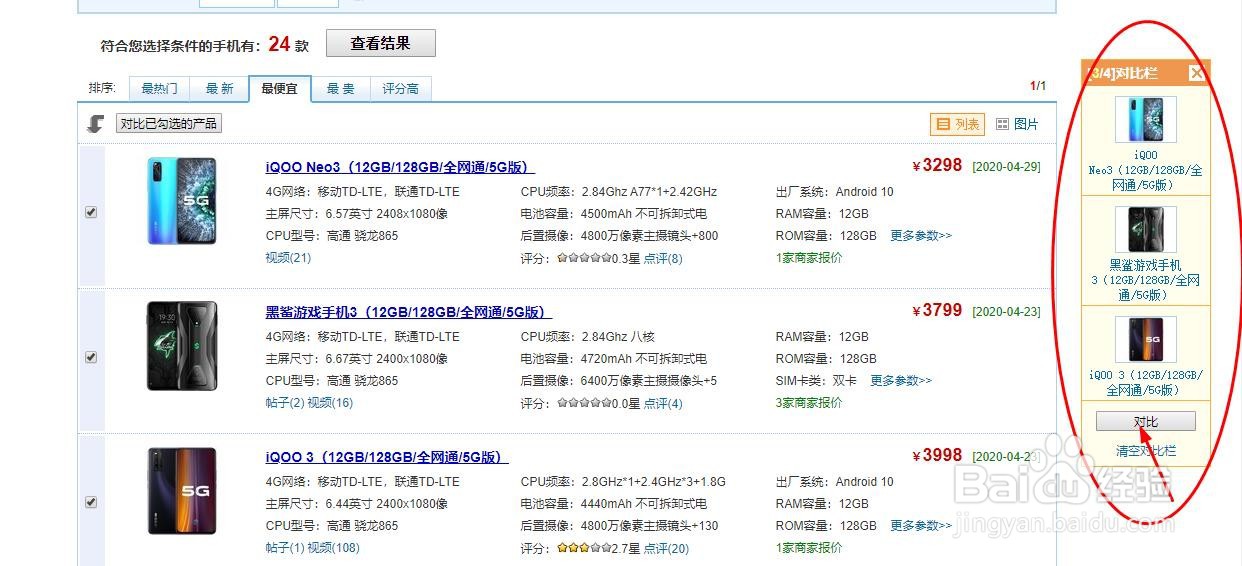Switch to the 最新 sort tab

tap(220, 89)
